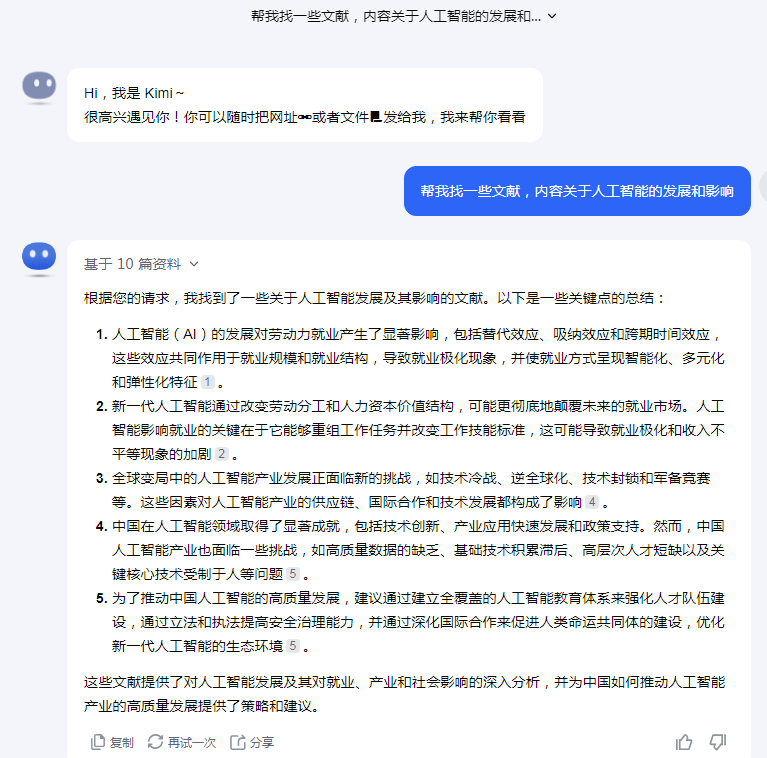This screenshot has height=758, width=767.
Task: Click Kimi avatar beside greeting message
Action: [x=39, y=87]
